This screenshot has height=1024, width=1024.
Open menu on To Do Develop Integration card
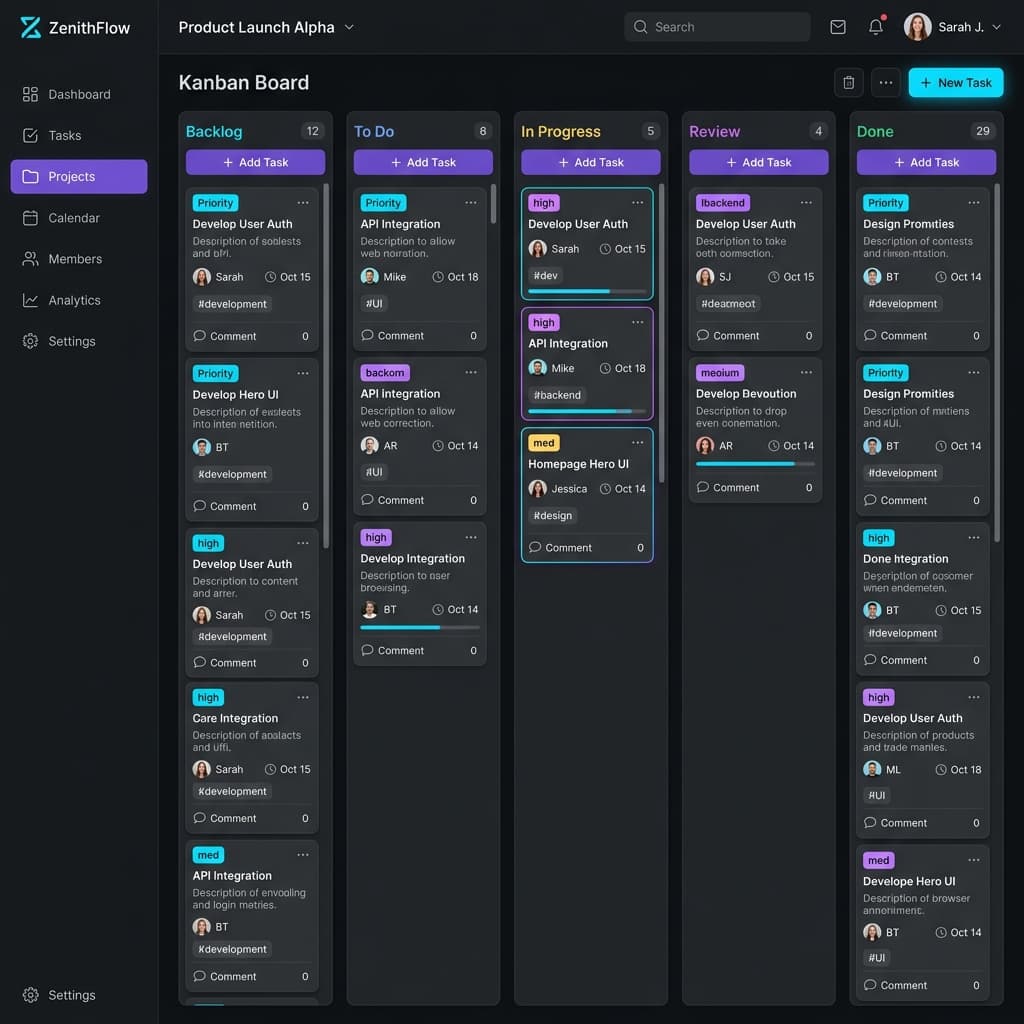[x=471, y=537]
